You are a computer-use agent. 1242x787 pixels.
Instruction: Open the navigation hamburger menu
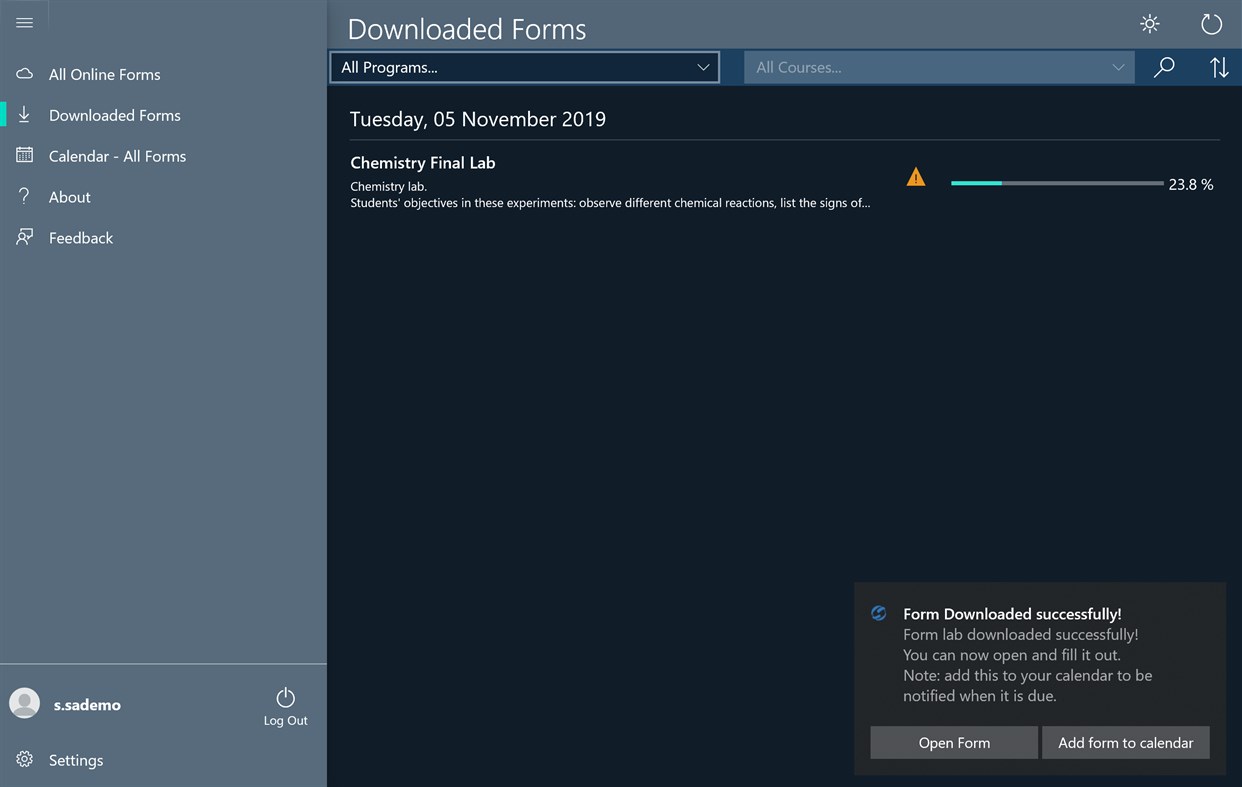(x=25, y=22)
